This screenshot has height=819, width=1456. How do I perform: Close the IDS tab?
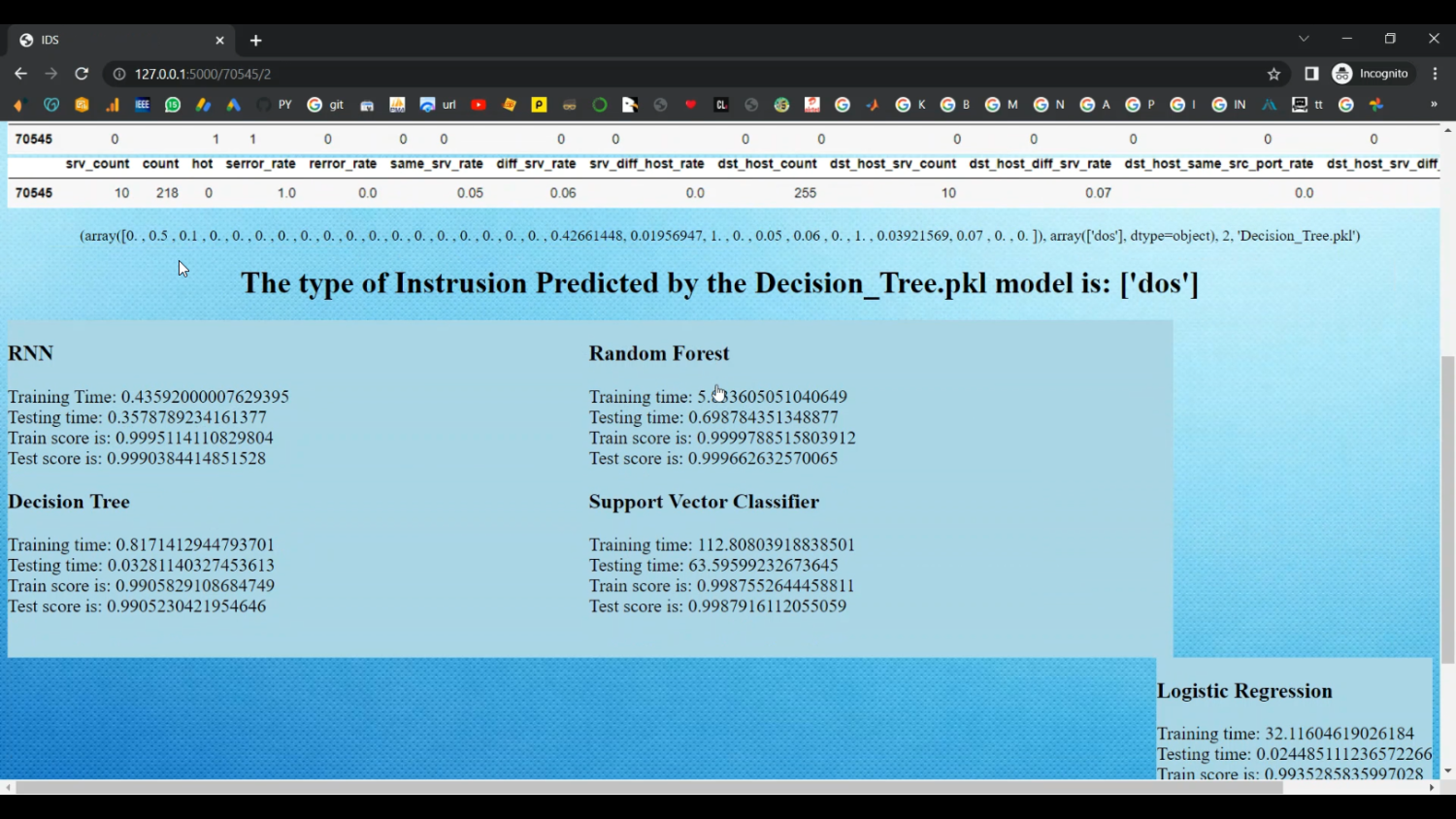(219, 40)
